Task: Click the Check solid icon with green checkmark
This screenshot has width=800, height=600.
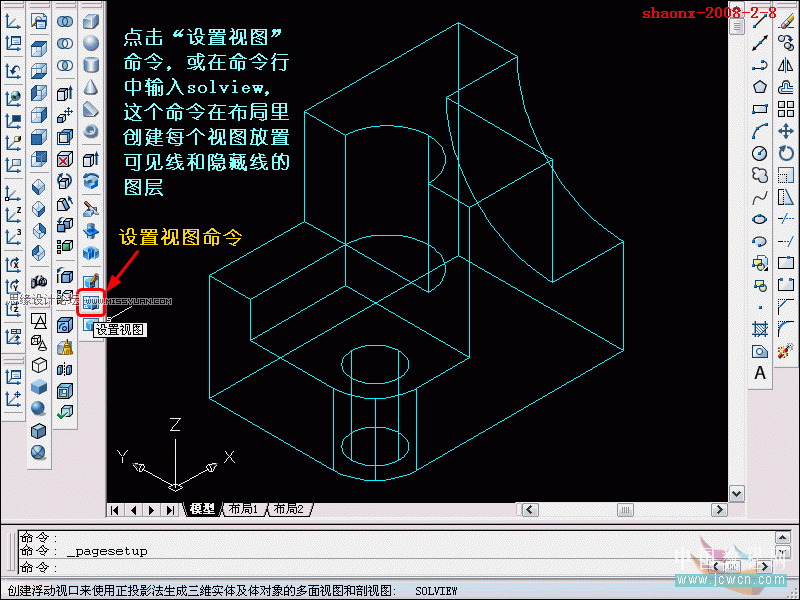Action: point(65,412)
